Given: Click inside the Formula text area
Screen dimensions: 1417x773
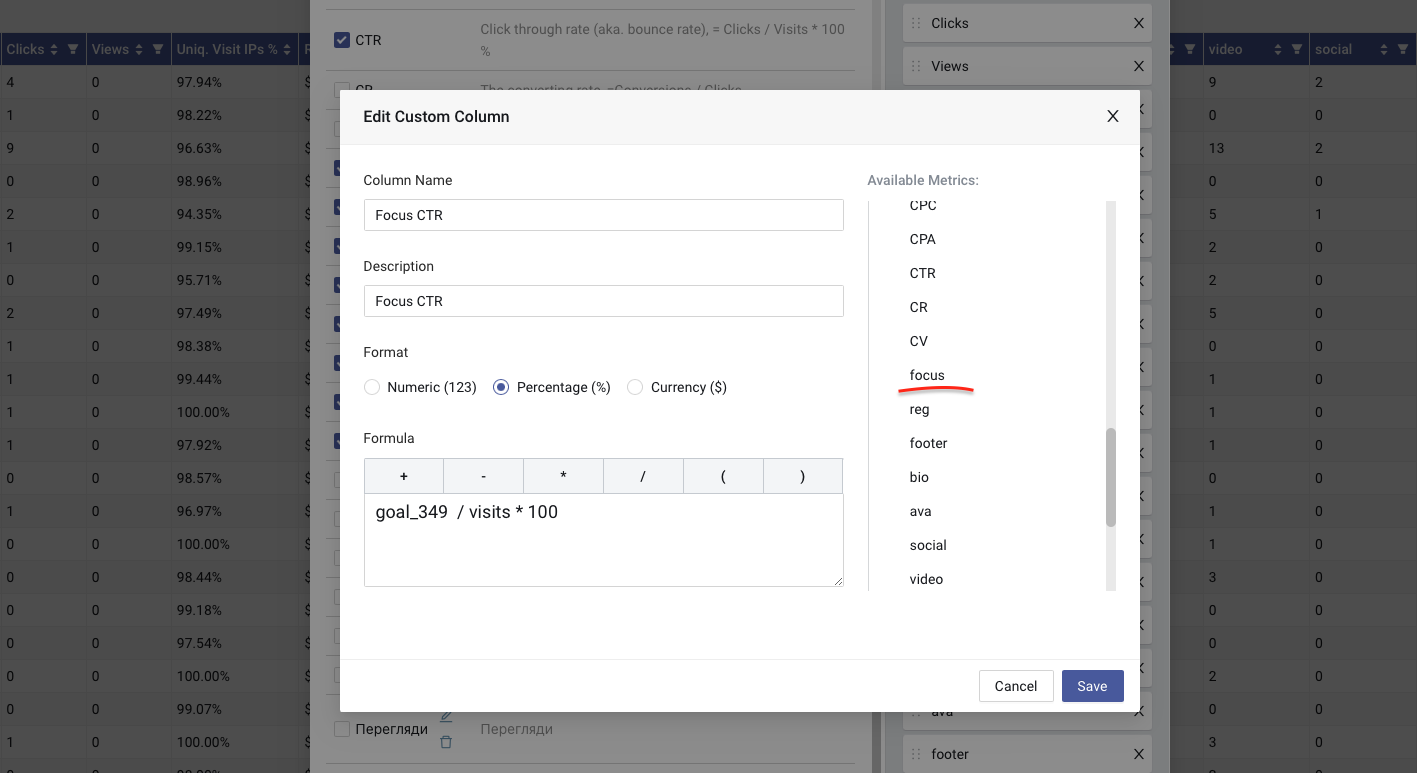Looking at the screenshot, I should coord(604,540).
